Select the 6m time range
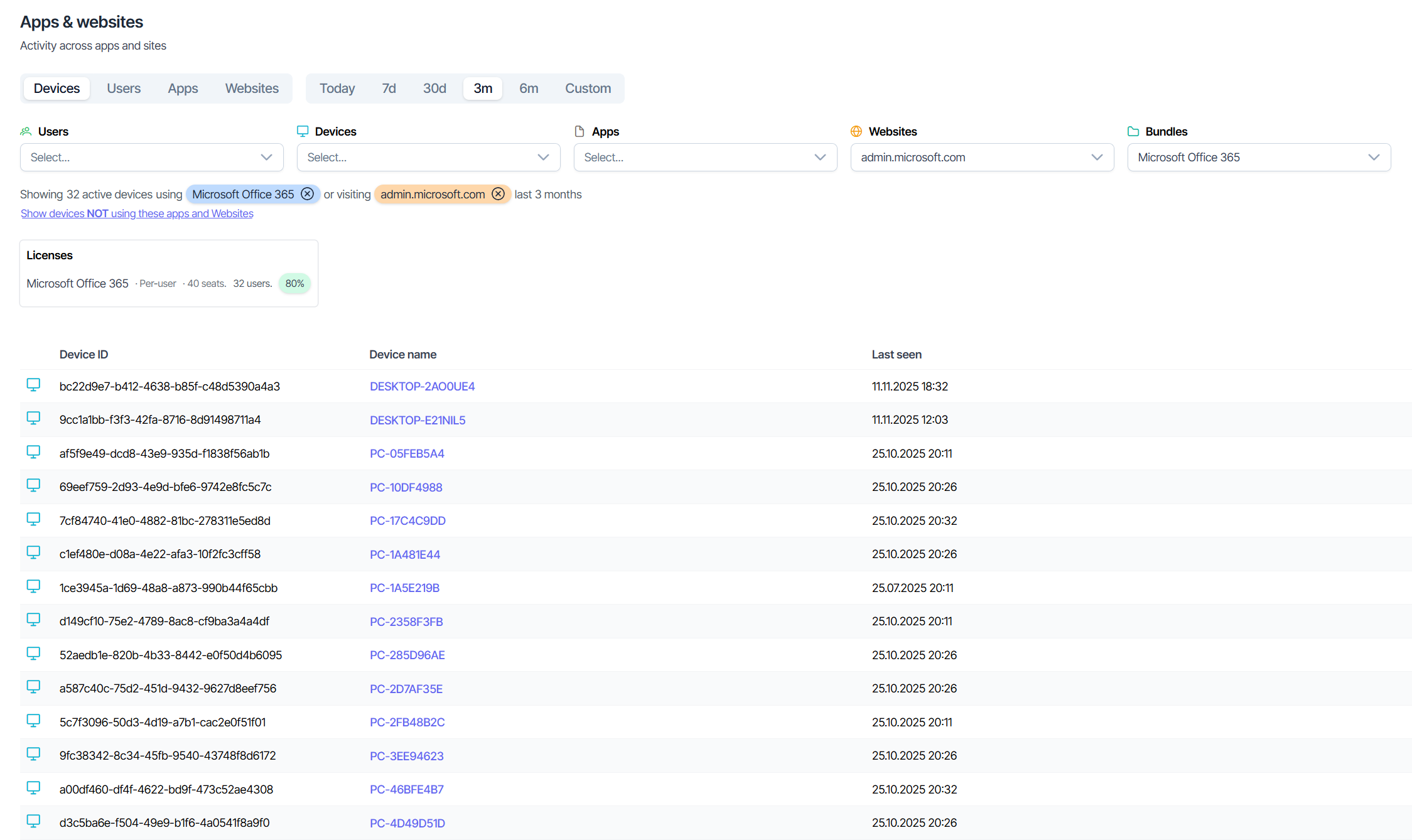The image size is (1412, 840). [529, 89]
